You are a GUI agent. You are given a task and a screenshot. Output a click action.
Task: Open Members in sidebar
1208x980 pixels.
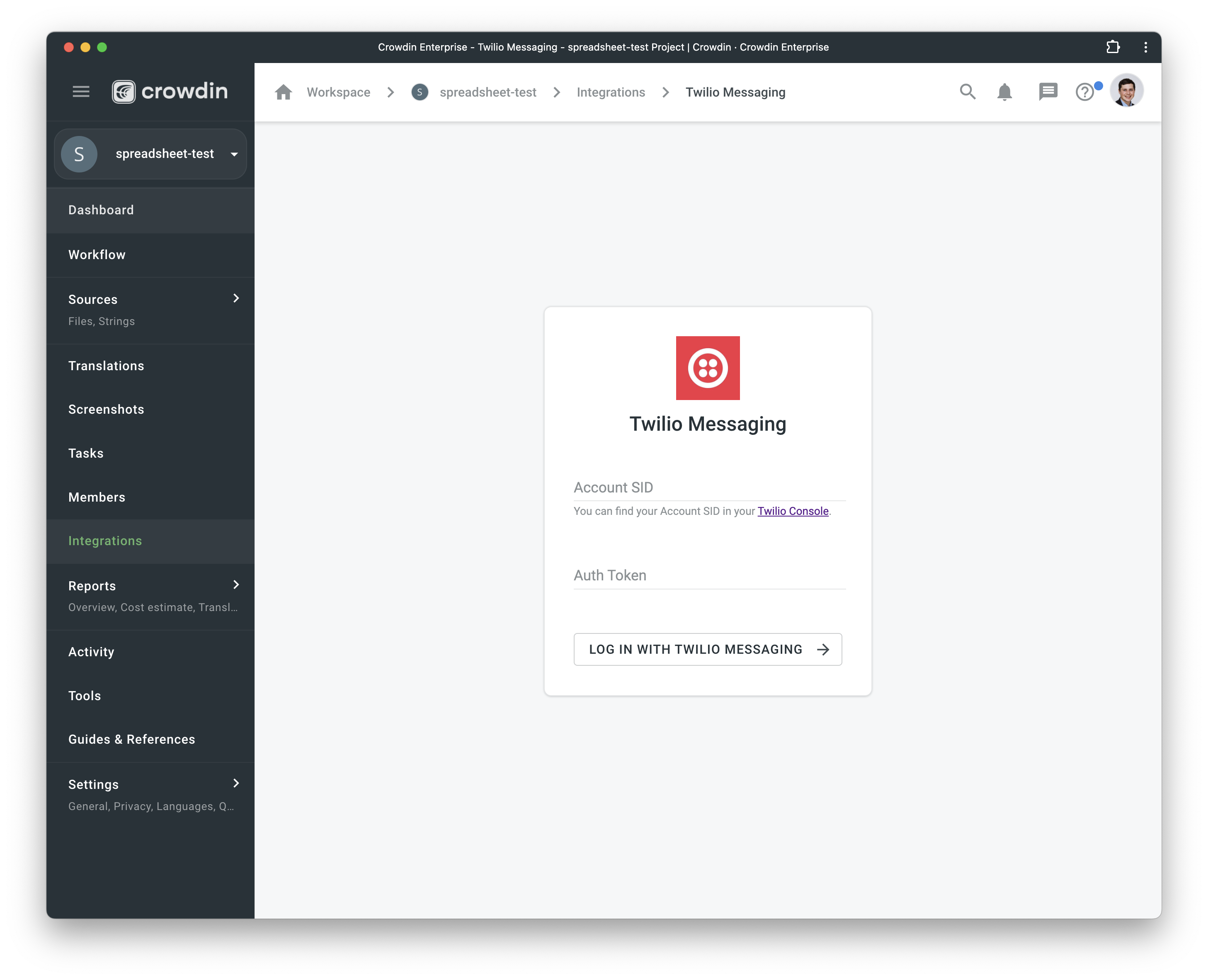[150, 497]
